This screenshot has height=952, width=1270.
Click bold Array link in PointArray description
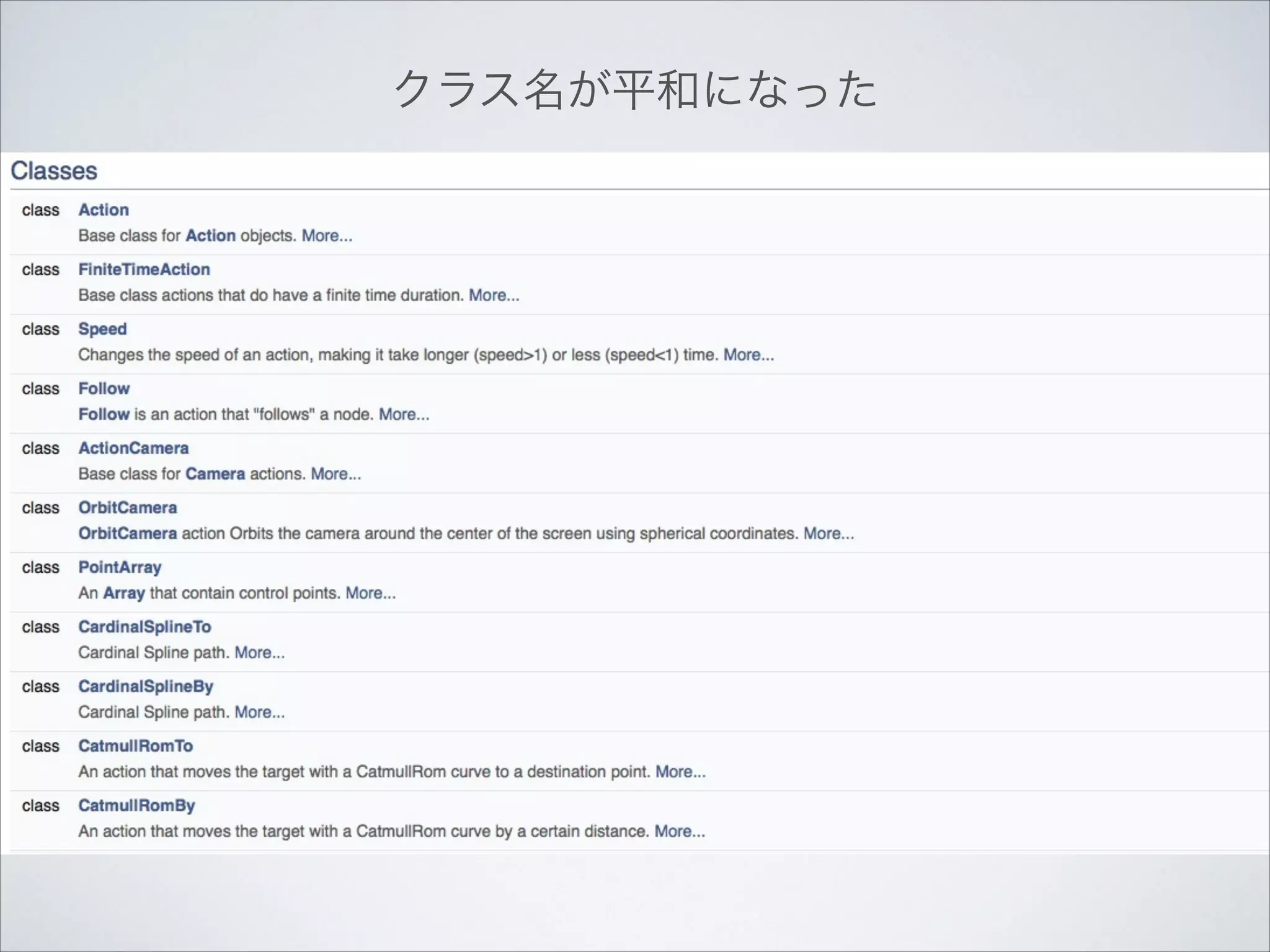click(124, 593)
